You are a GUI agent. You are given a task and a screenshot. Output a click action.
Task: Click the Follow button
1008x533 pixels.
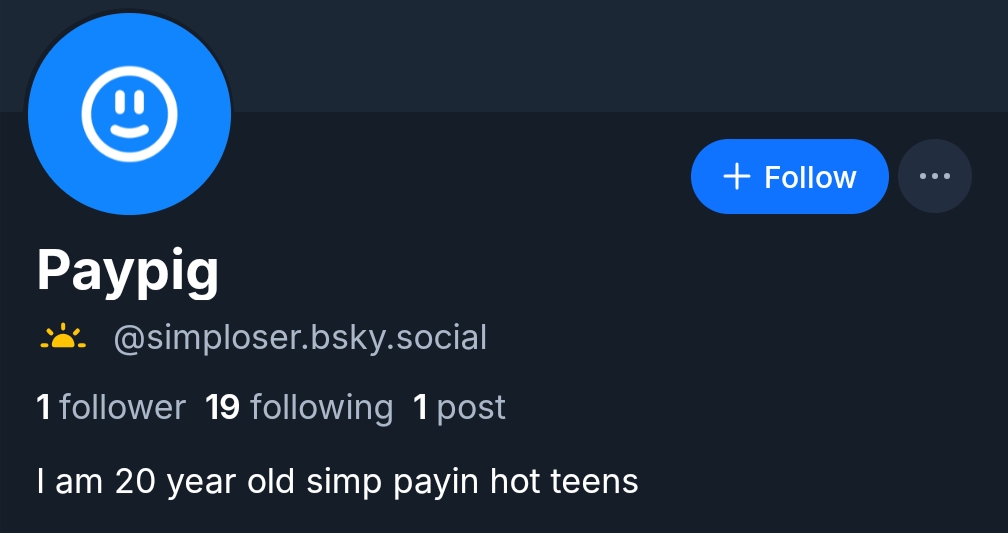789,177
